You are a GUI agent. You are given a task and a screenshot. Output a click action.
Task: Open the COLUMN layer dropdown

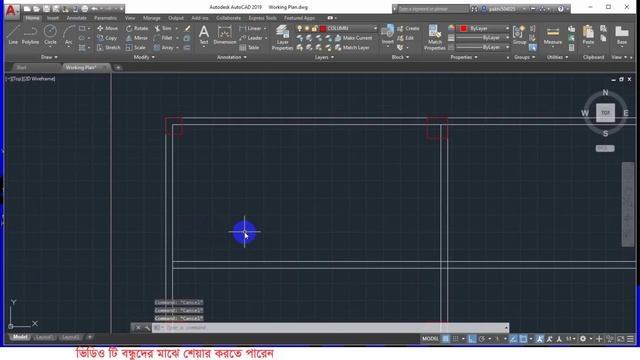point(375,28)
